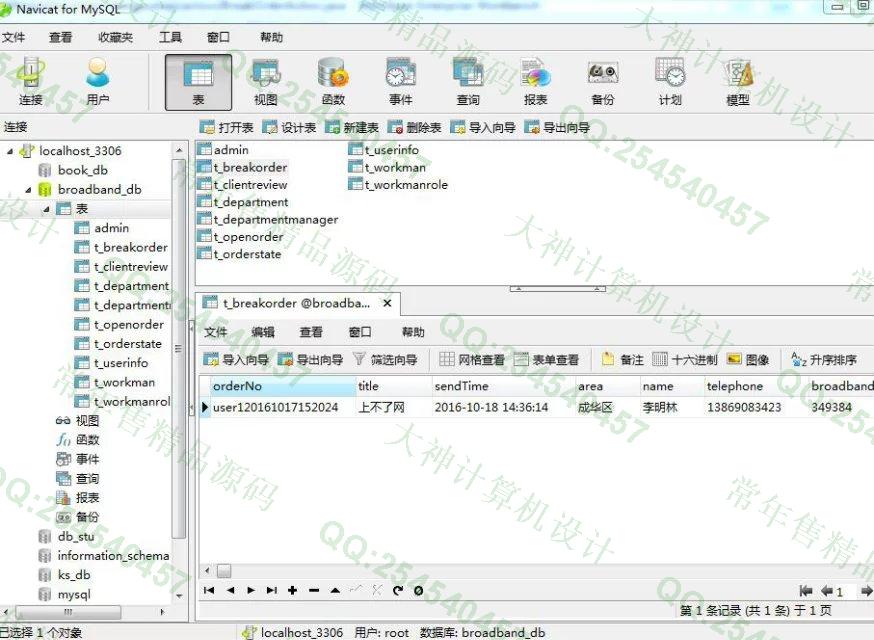
Task: Open main 查看 menu in the top menu bar
Action: click(60, 37)
